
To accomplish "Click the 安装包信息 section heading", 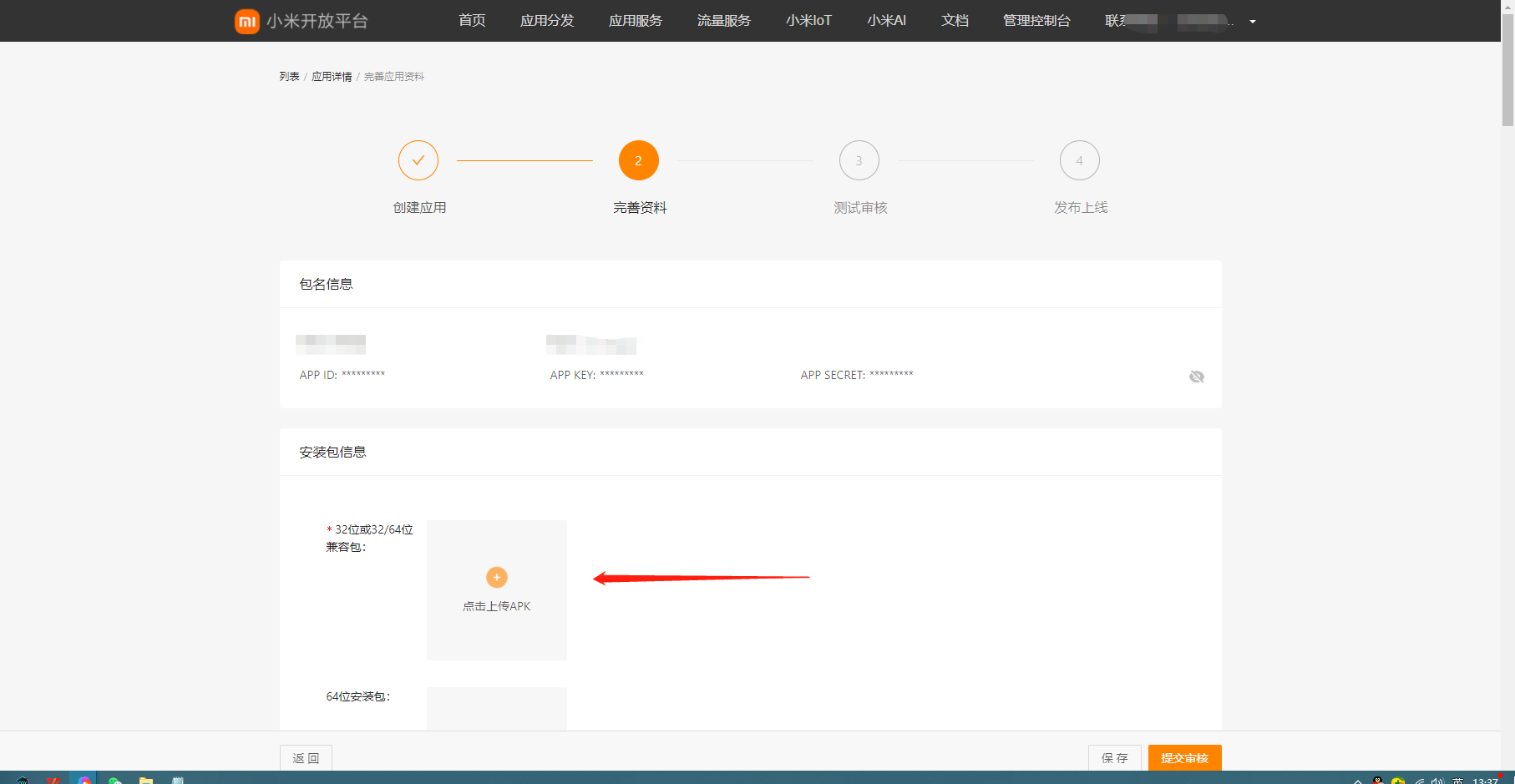I will click(333, 453).
